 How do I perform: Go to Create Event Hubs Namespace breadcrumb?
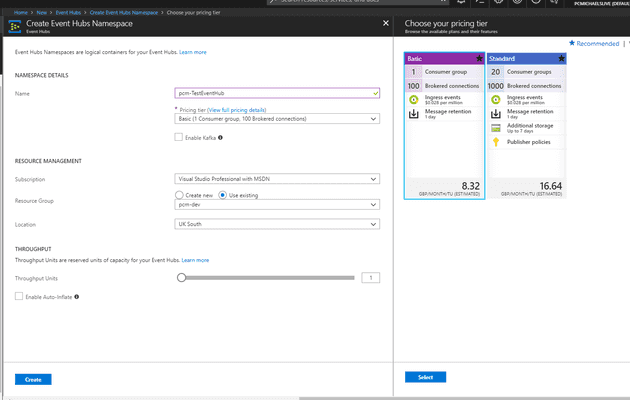(x=124, y=12)
